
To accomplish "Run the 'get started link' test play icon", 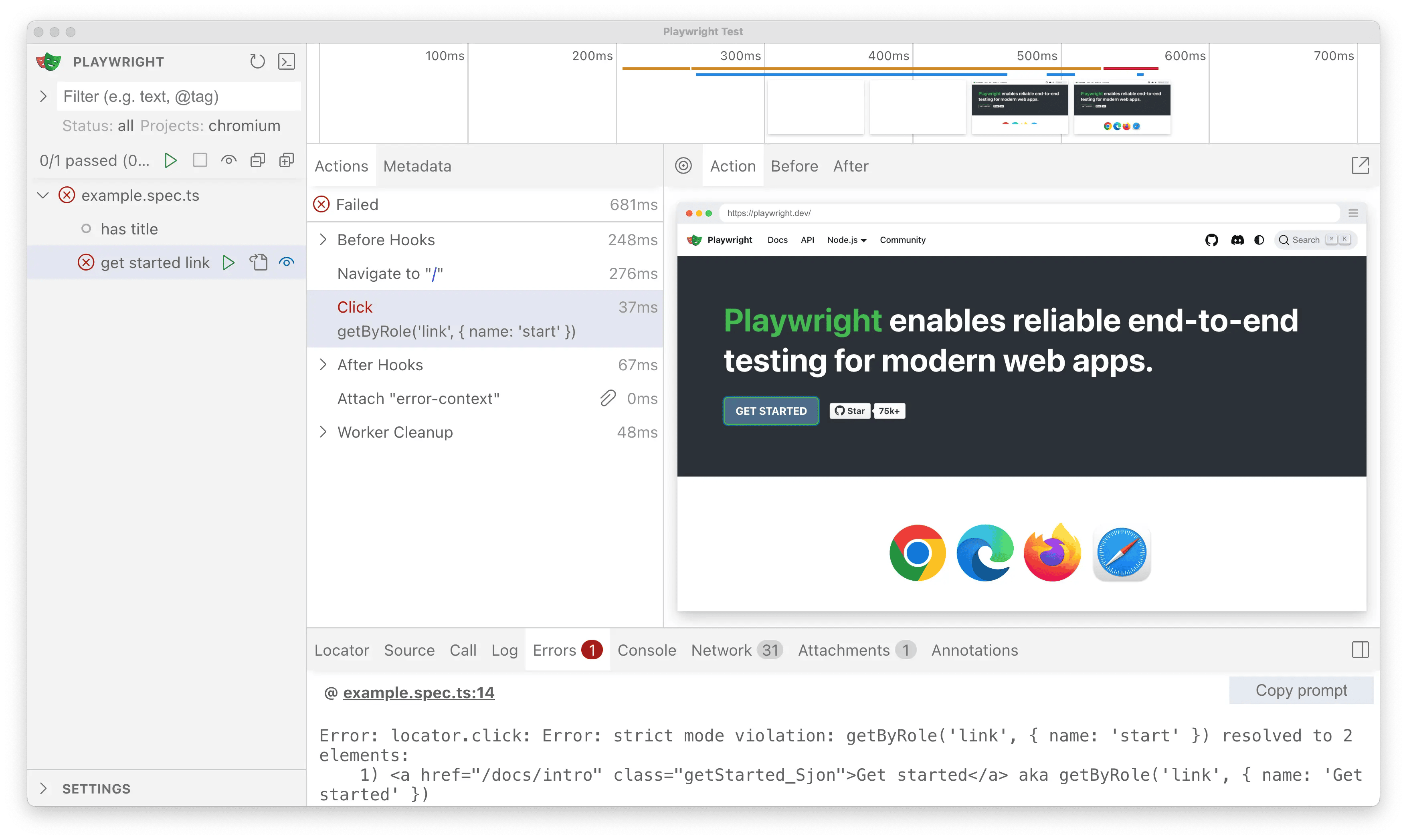I will [229, 262].
